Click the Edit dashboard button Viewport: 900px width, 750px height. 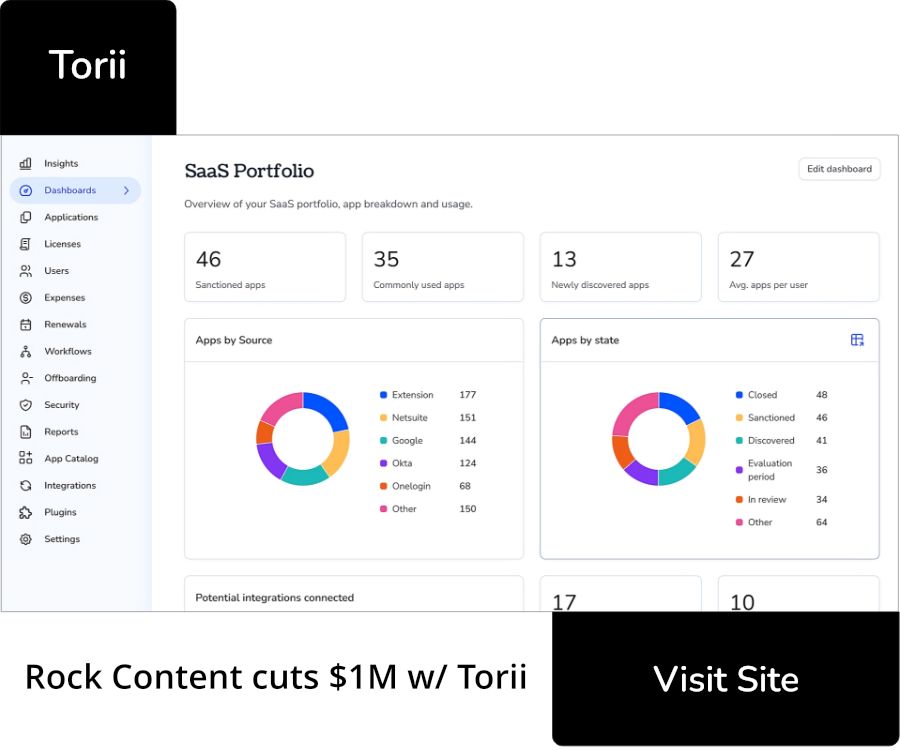839,169
